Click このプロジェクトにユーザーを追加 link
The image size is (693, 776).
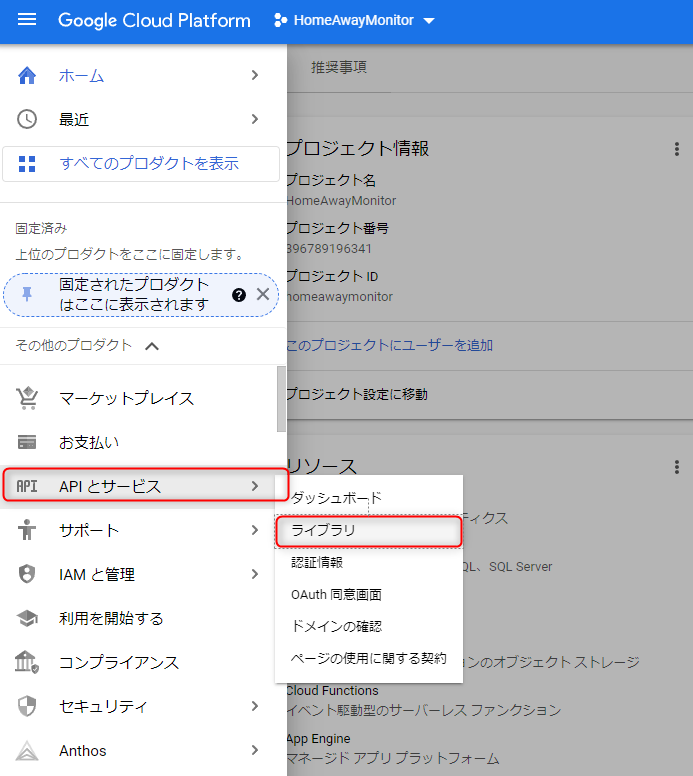[390, 345]
